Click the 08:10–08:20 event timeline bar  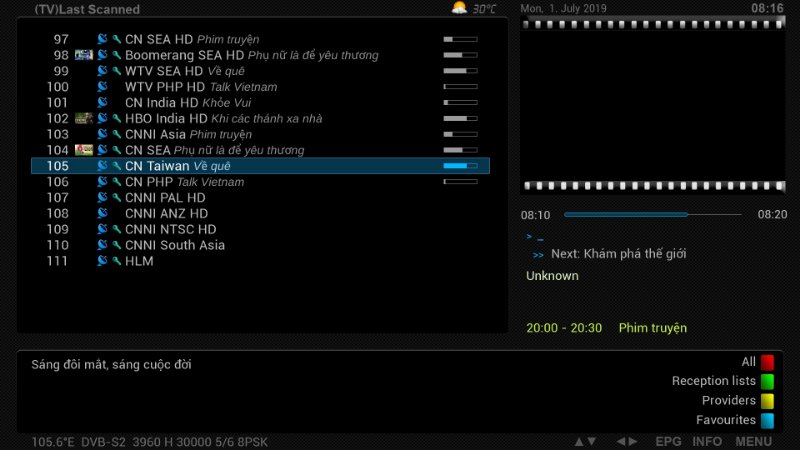pos(653,215)
